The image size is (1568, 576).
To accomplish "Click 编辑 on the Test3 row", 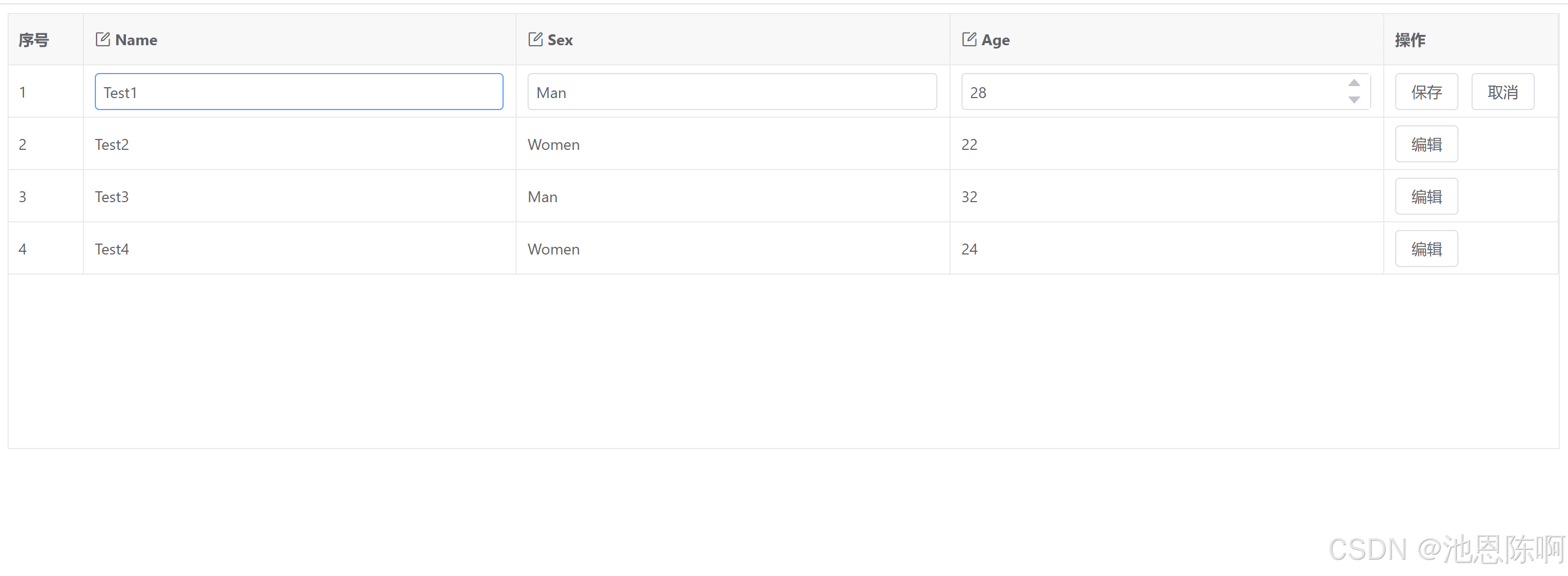I will [1426, 196].
